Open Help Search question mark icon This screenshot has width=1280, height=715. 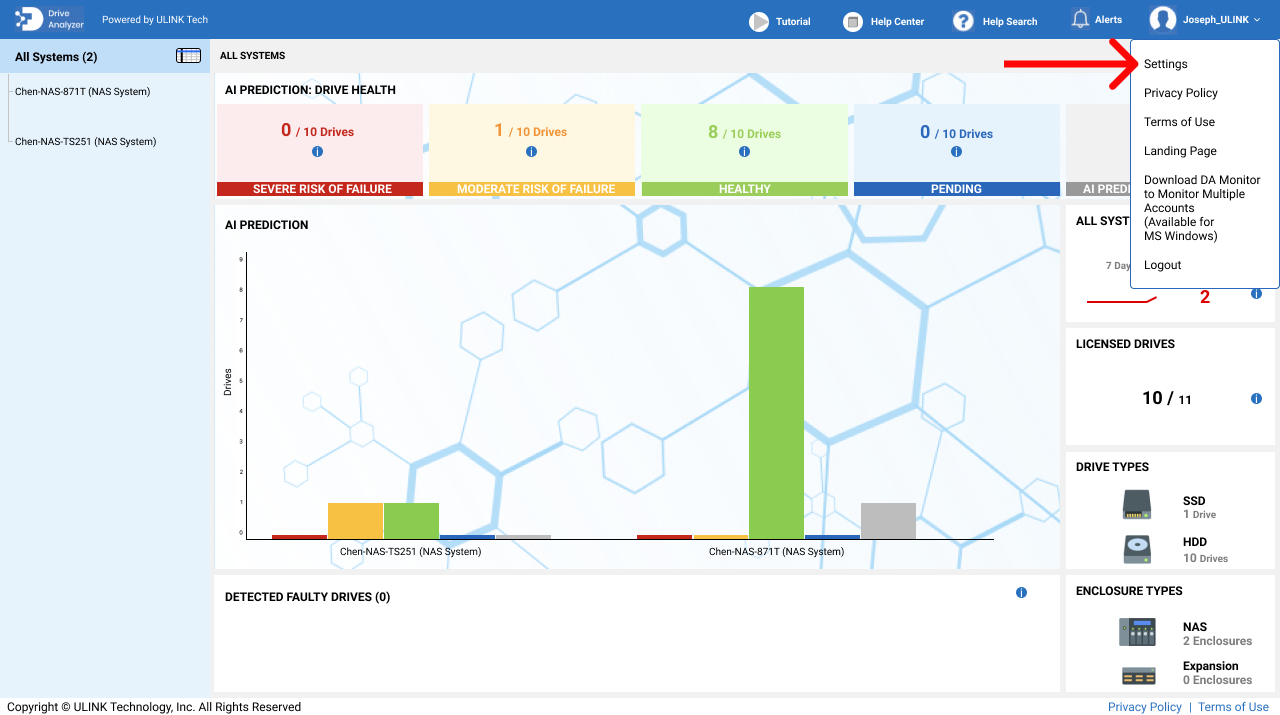[963, 21]
